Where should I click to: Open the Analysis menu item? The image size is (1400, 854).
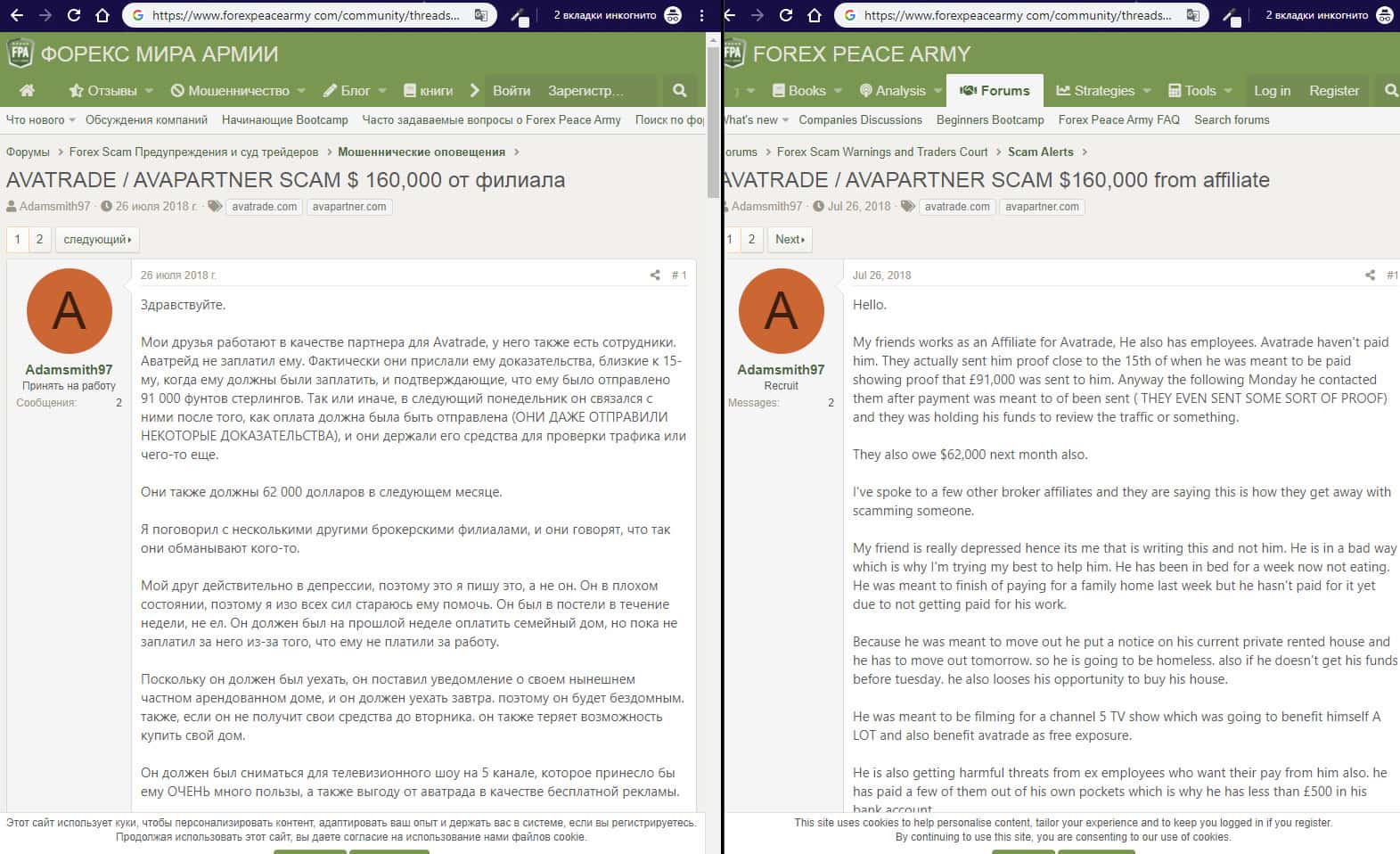893,91
